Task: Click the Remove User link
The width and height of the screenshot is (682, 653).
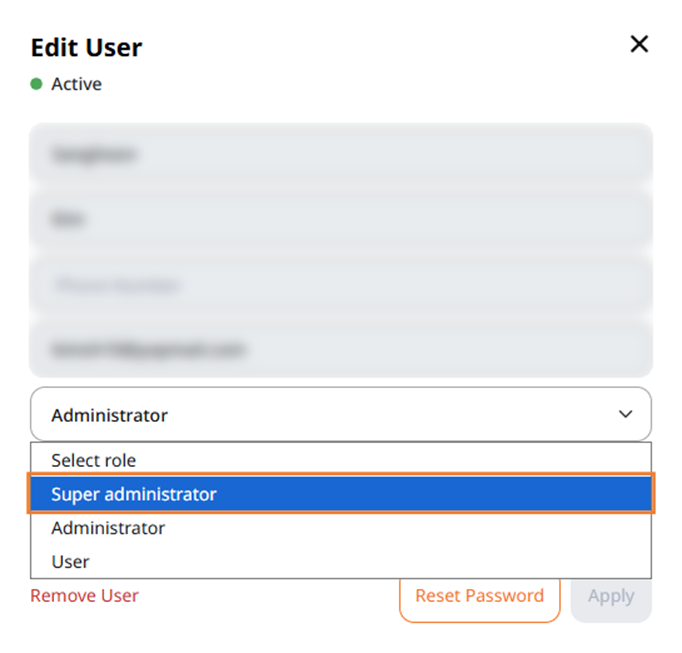Action: 85,596
